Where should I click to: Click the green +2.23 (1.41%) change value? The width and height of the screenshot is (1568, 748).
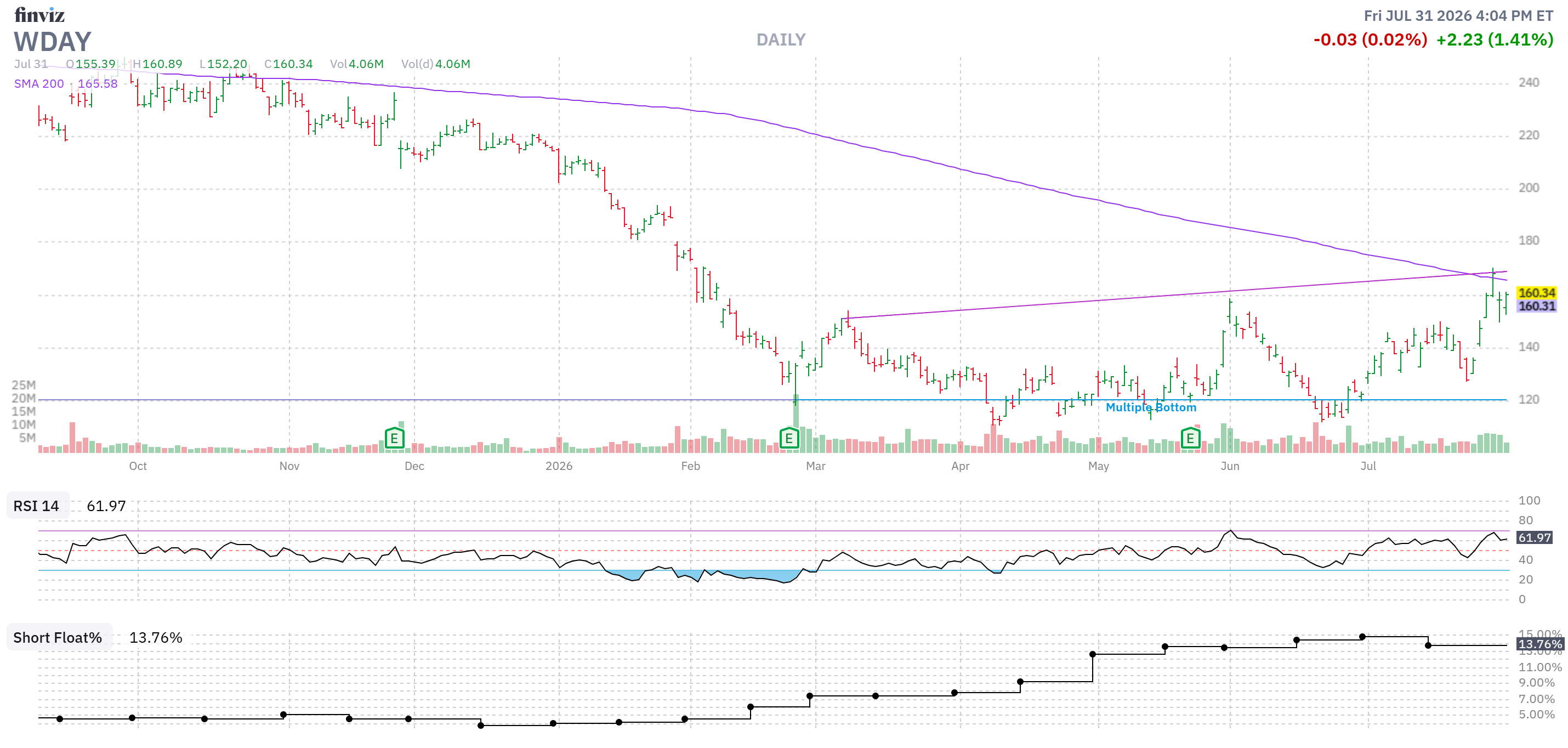(1495, 40)
